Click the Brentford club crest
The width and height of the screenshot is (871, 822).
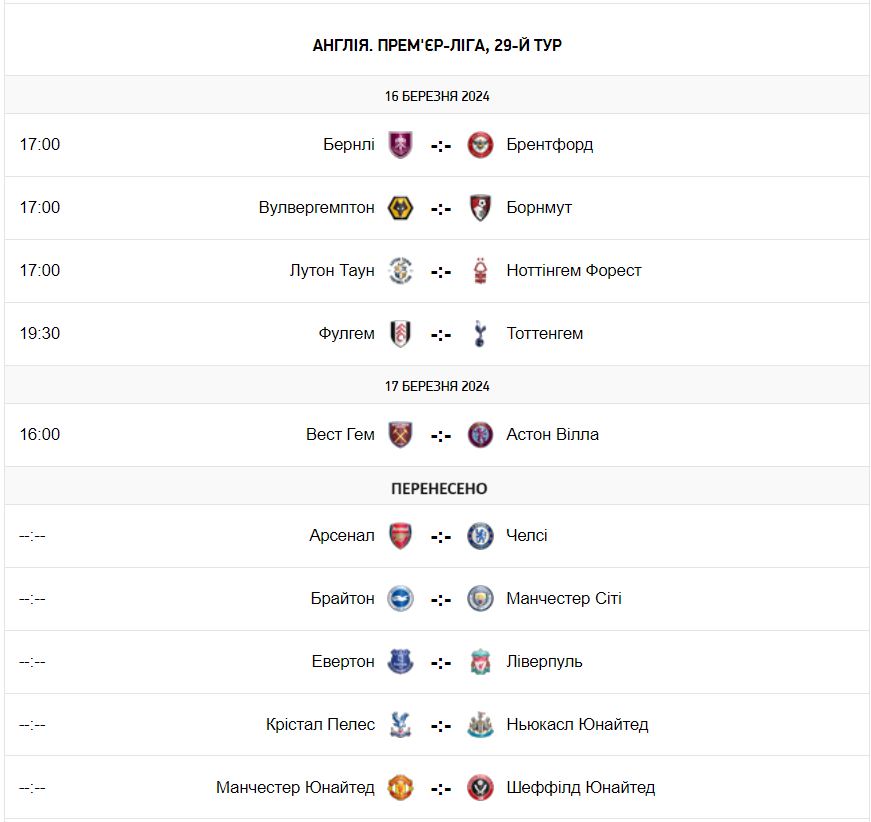pos(481,145)
